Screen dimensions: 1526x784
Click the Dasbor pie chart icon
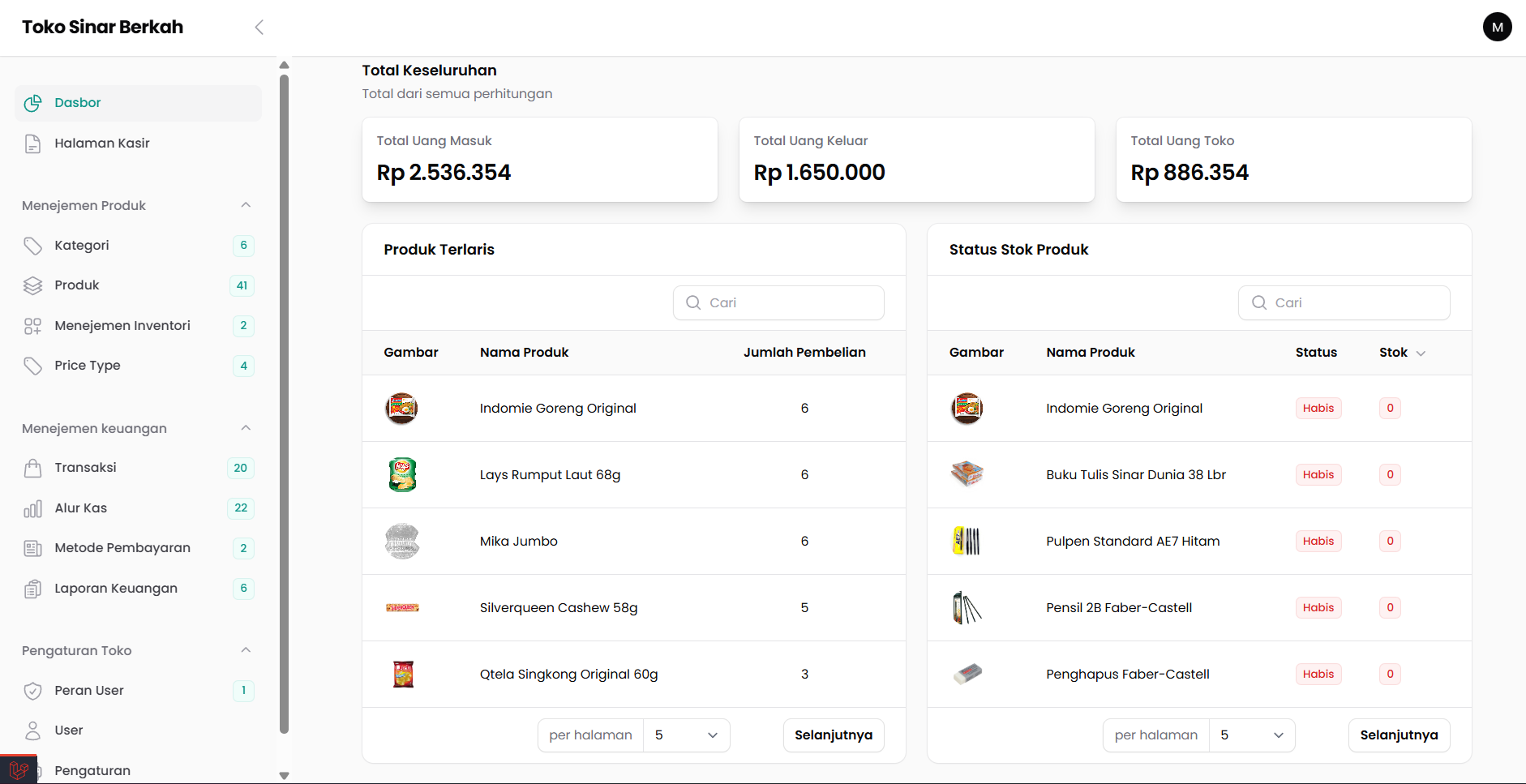[x=32, y=103]
